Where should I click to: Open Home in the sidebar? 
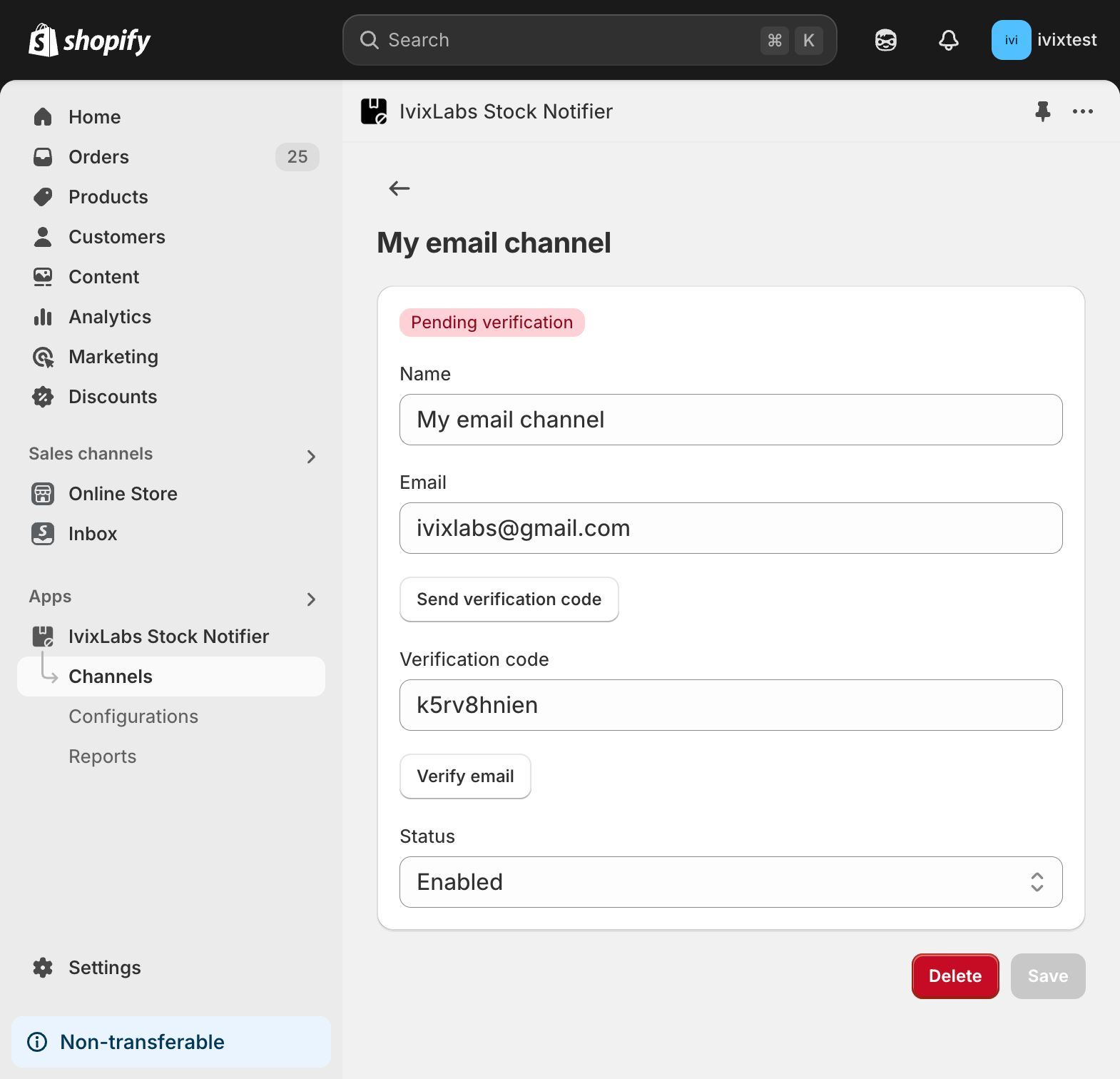point(171,117)
